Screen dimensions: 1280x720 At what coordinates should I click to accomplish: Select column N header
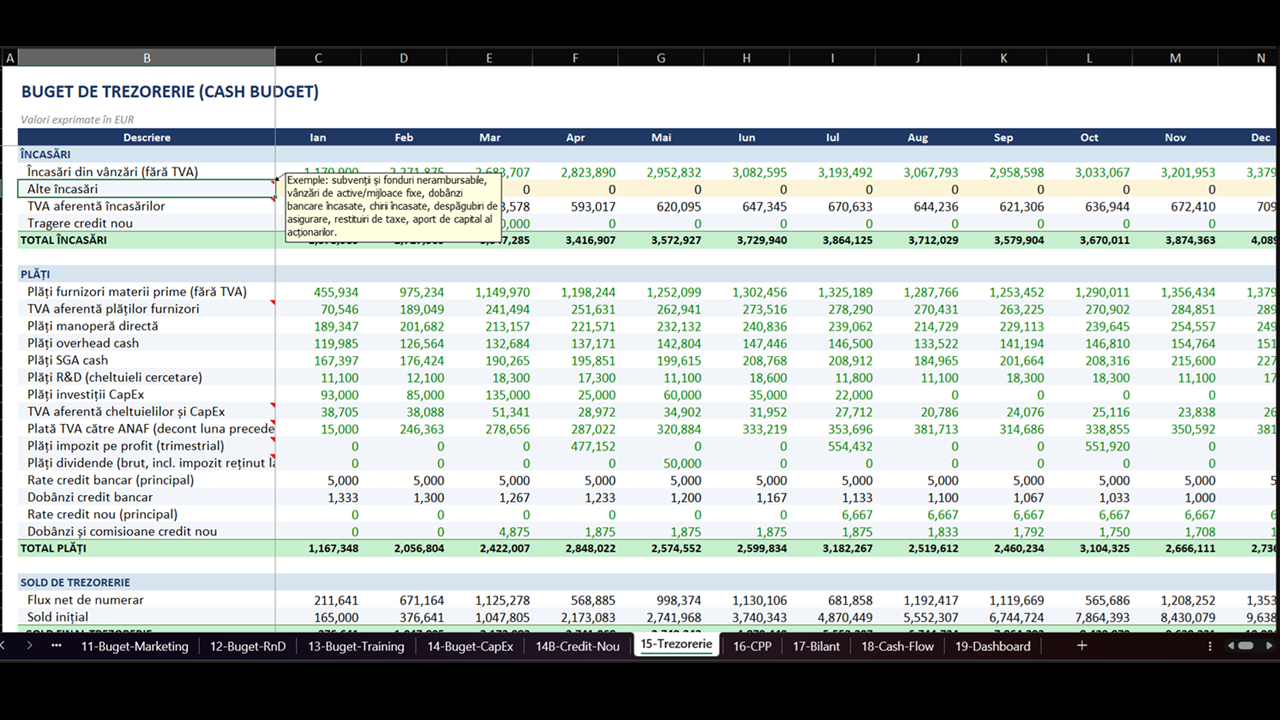click(x=1260, y=58)
